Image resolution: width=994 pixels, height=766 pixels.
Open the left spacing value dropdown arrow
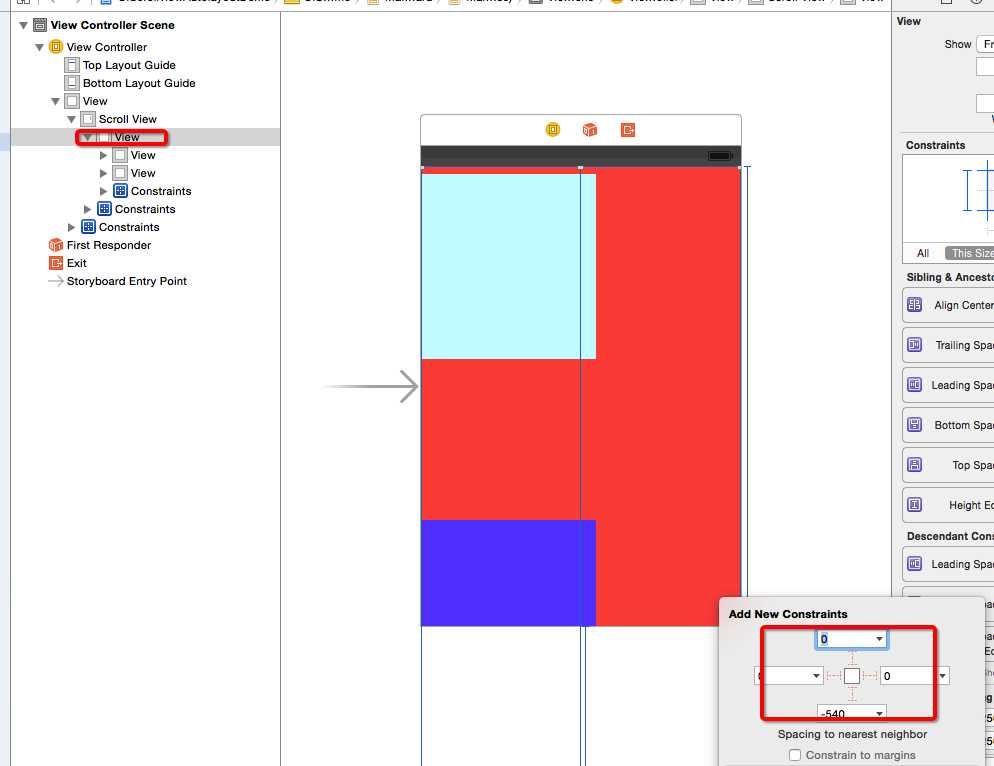816,676
